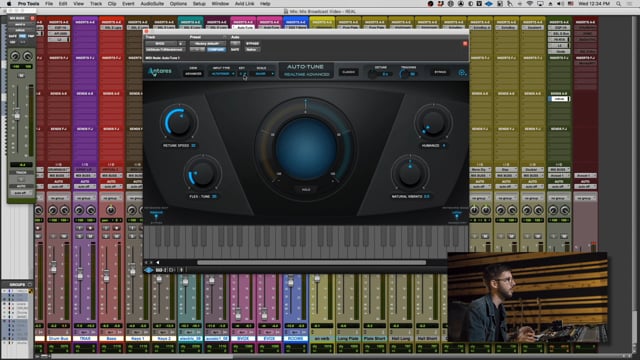Click the keyboard horizontal scrollbar

click(311, 262)
